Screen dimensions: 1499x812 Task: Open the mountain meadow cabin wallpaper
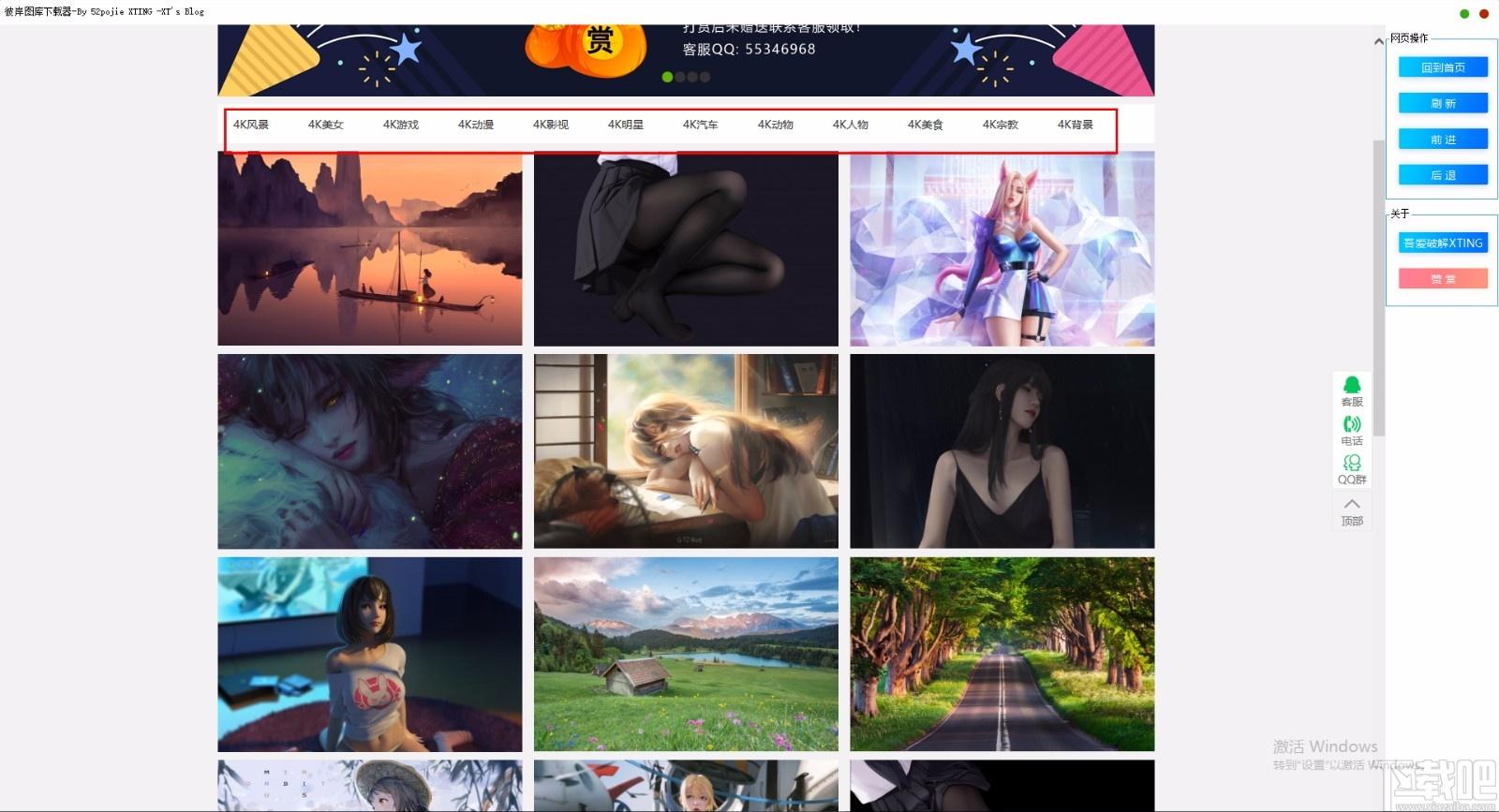[686, 655]
